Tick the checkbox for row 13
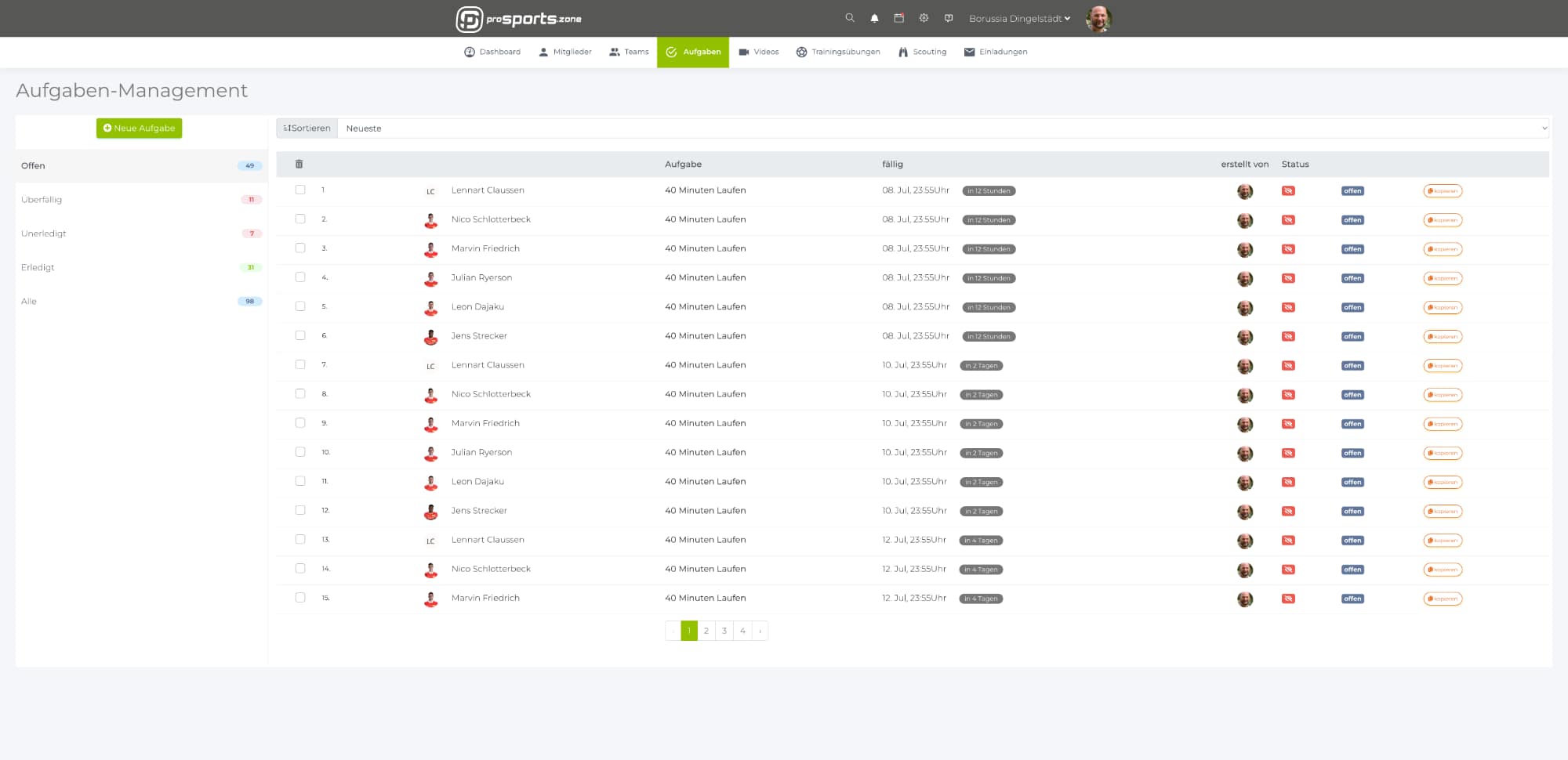Image resolution: width=1568 pixels, height=760 pixels. coord(300,539)
